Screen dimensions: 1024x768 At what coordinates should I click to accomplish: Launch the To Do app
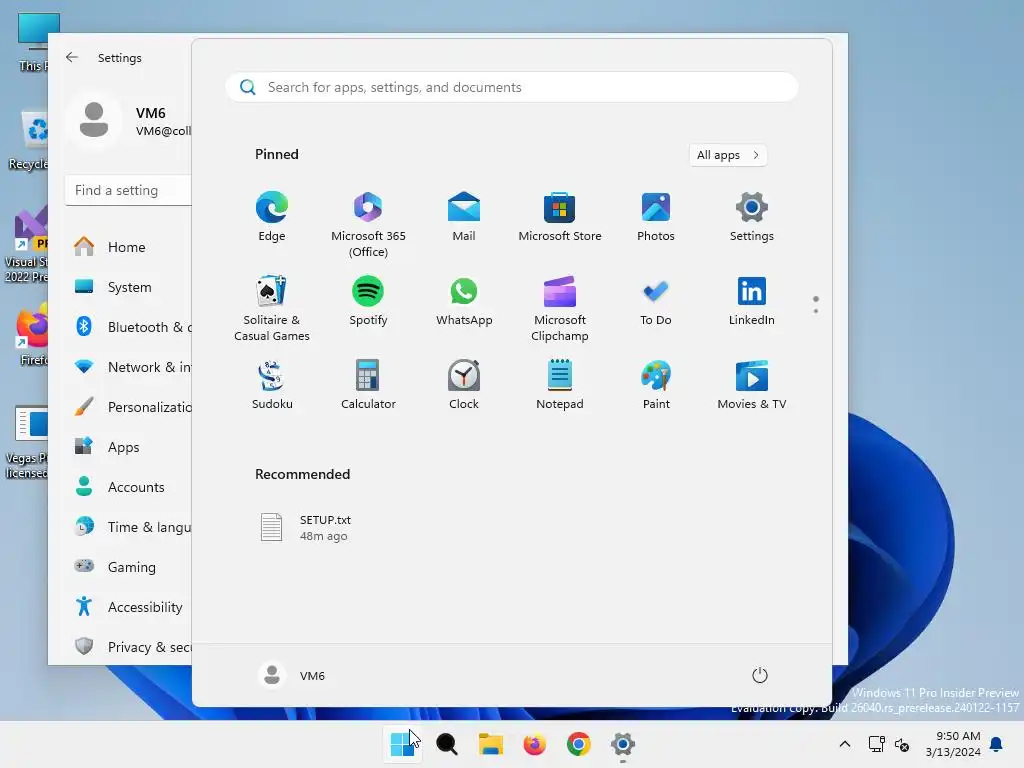[656, 301]
